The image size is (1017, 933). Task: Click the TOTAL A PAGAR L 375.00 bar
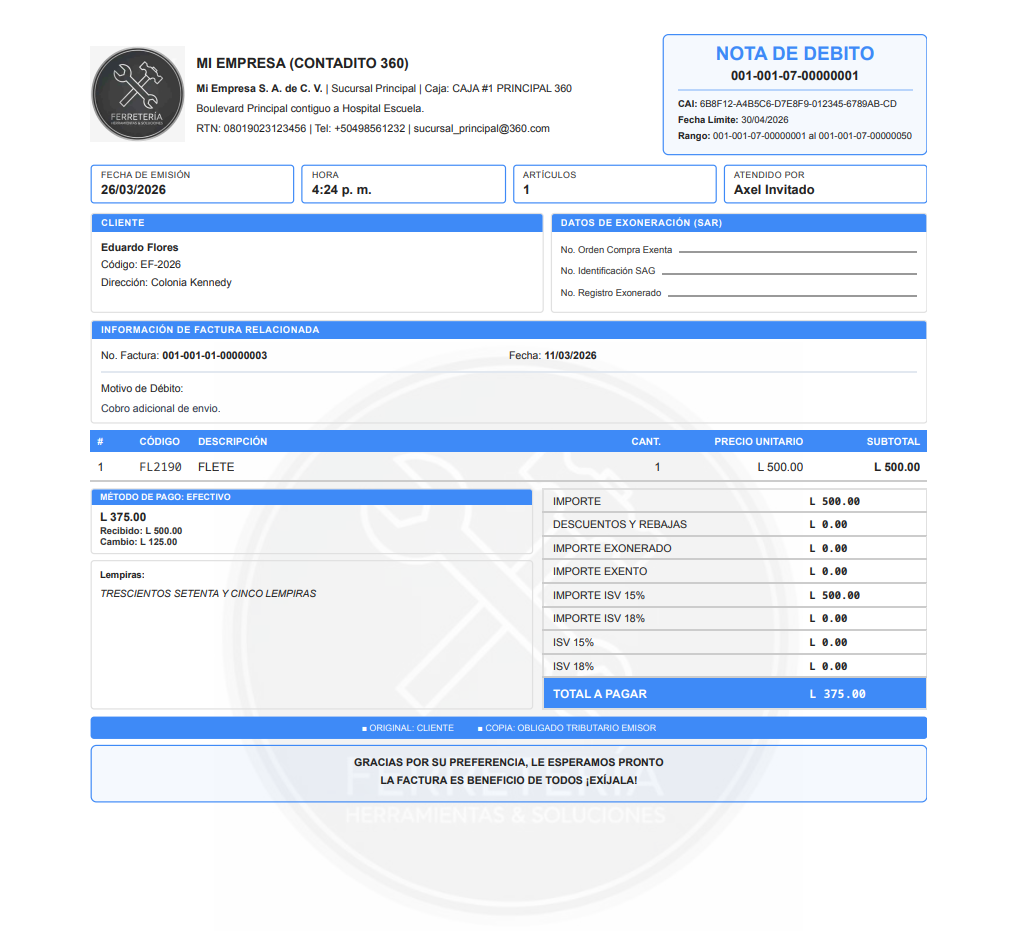(x=734, y=694)
